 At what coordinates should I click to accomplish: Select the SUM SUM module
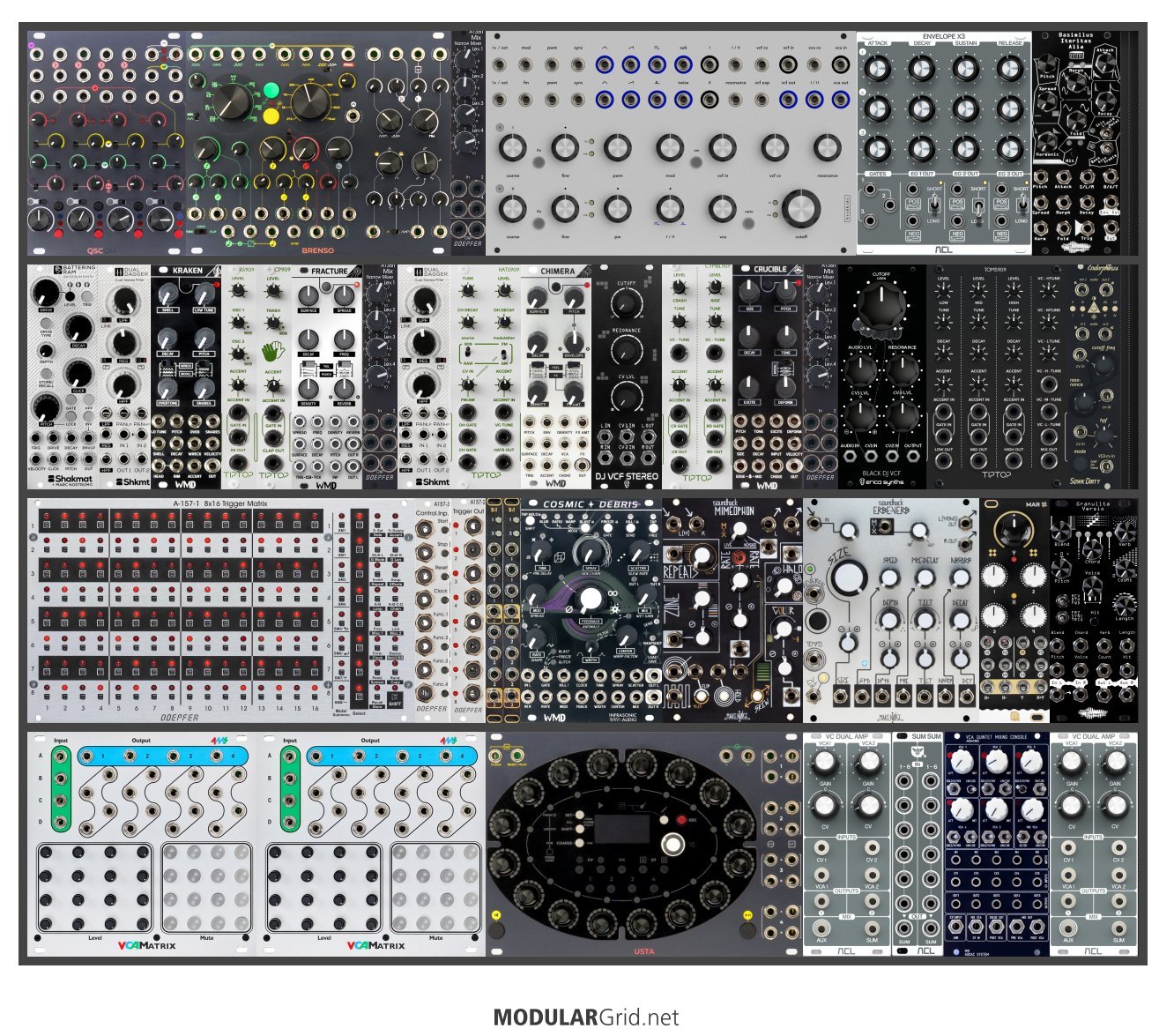(x=918, y=844)
